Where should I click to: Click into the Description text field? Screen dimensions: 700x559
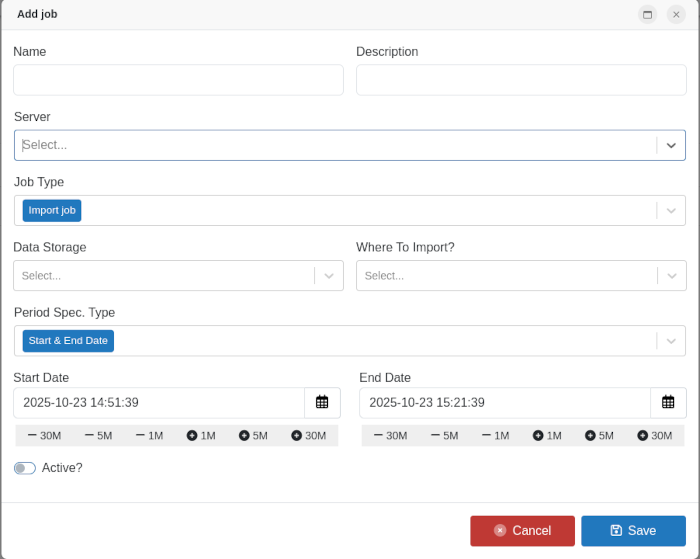pyautogui.click(x=521, y=80)
